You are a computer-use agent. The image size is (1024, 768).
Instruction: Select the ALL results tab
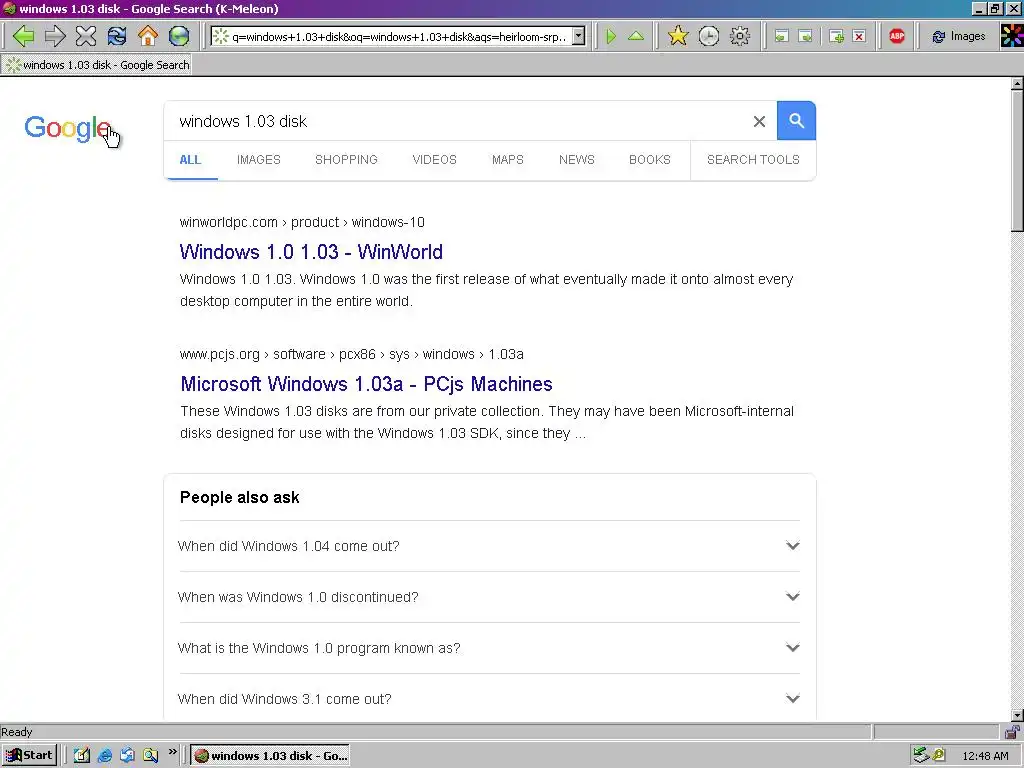[x=190, y=160]
